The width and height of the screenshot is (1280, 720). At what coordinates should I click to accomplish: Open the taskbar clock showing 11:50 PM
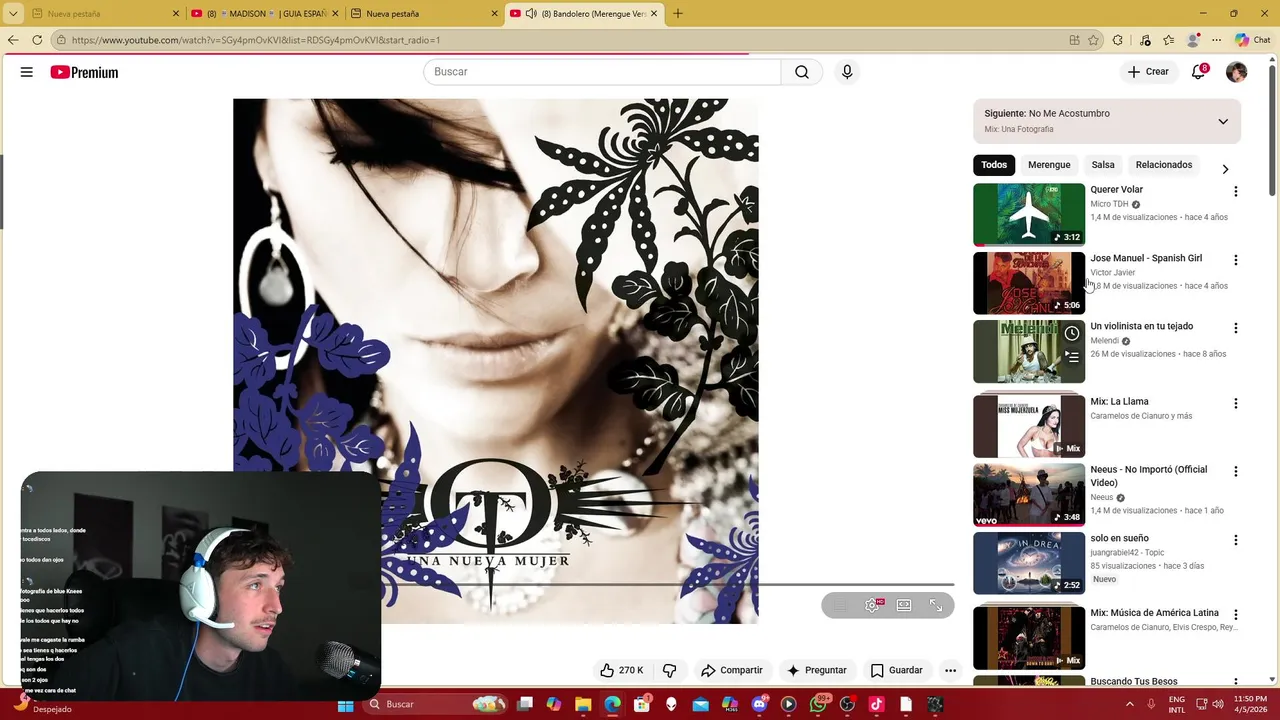1250,704
